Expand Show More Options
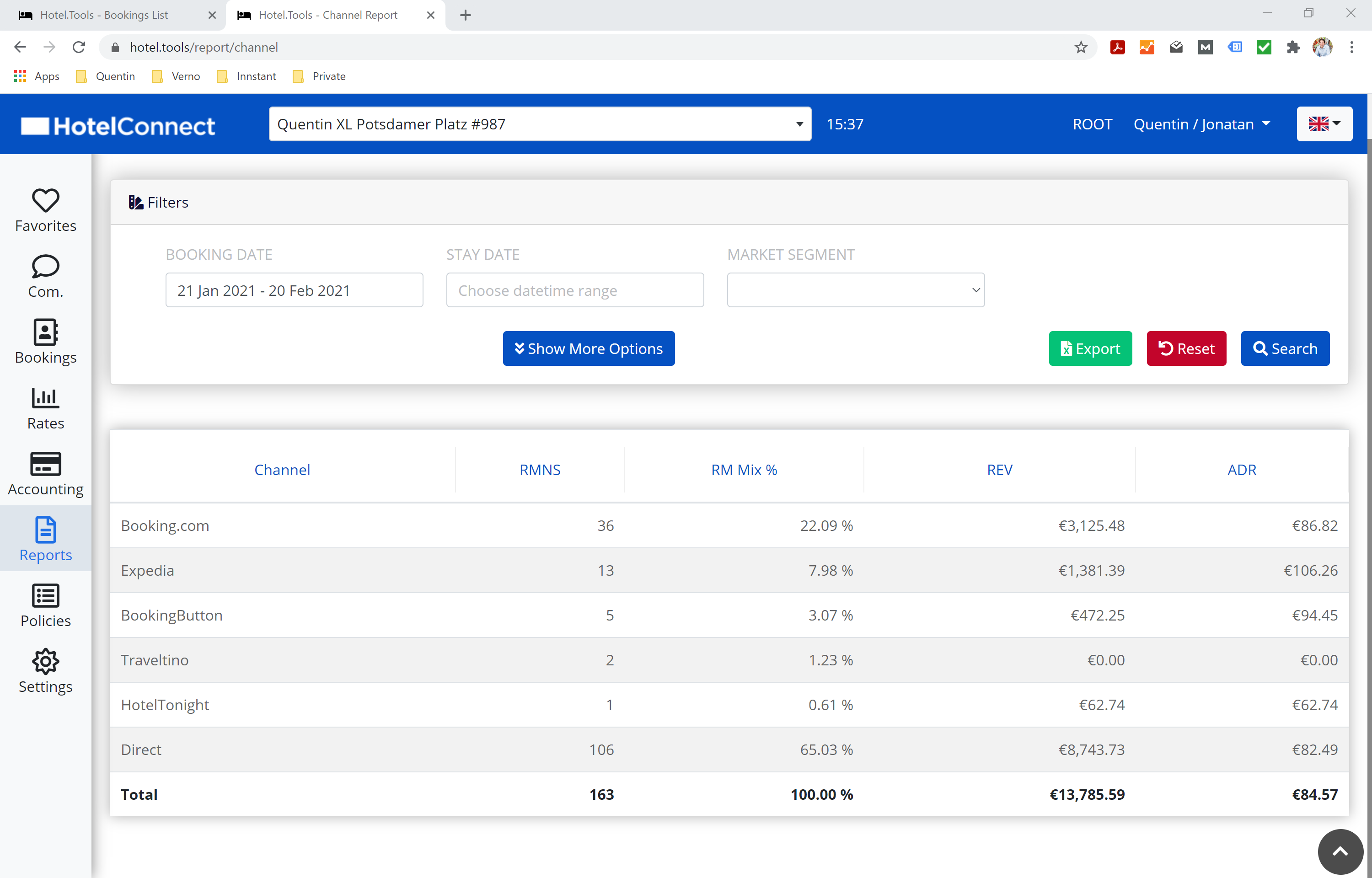The image size is (1372, 878). 588,348
